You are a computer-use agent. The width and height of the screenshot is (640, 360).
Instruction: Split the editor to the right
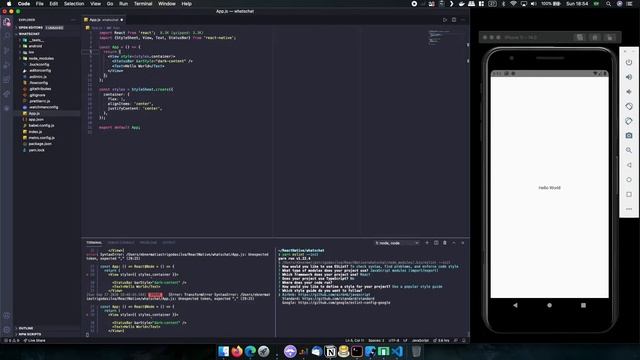coord(454,20)
